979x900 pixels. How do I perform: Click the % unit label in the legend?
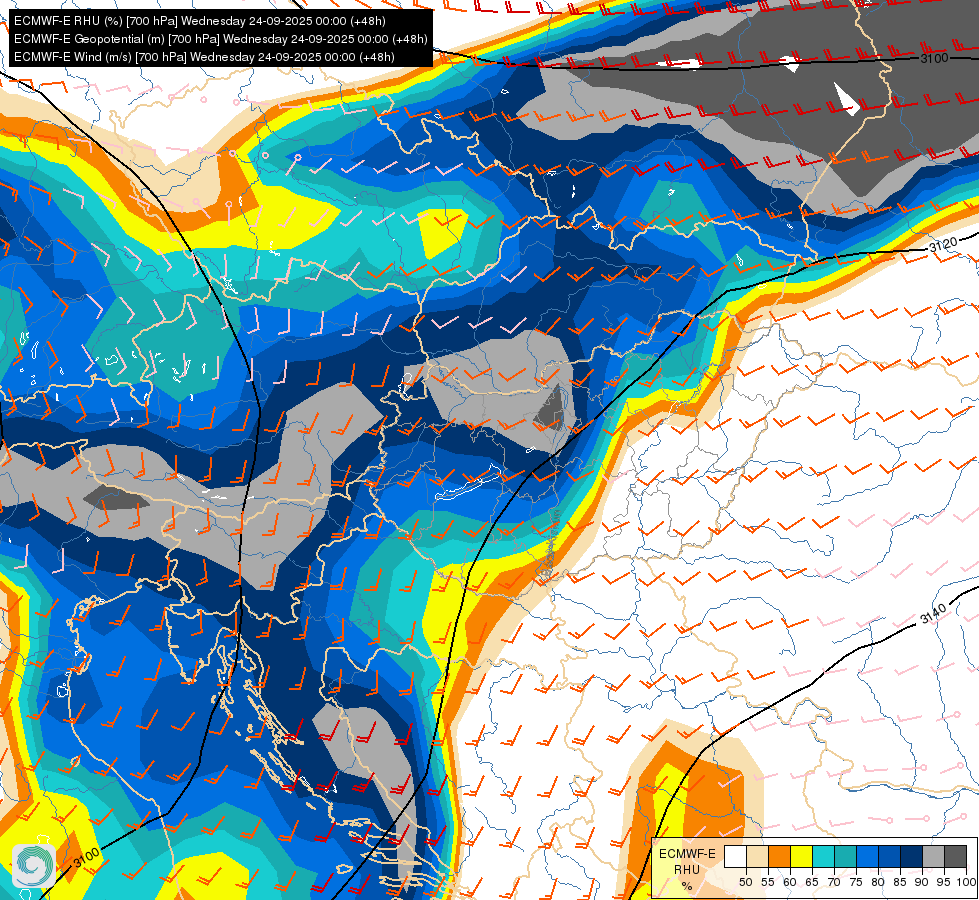coord(687,886)
